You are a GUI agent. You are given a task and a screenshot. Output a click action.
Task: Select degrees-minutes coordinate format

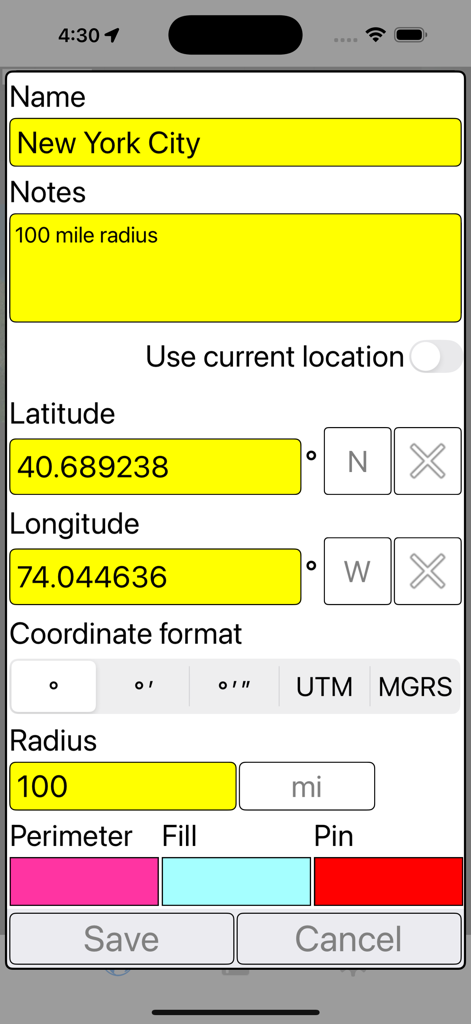[x=143, y=686]
